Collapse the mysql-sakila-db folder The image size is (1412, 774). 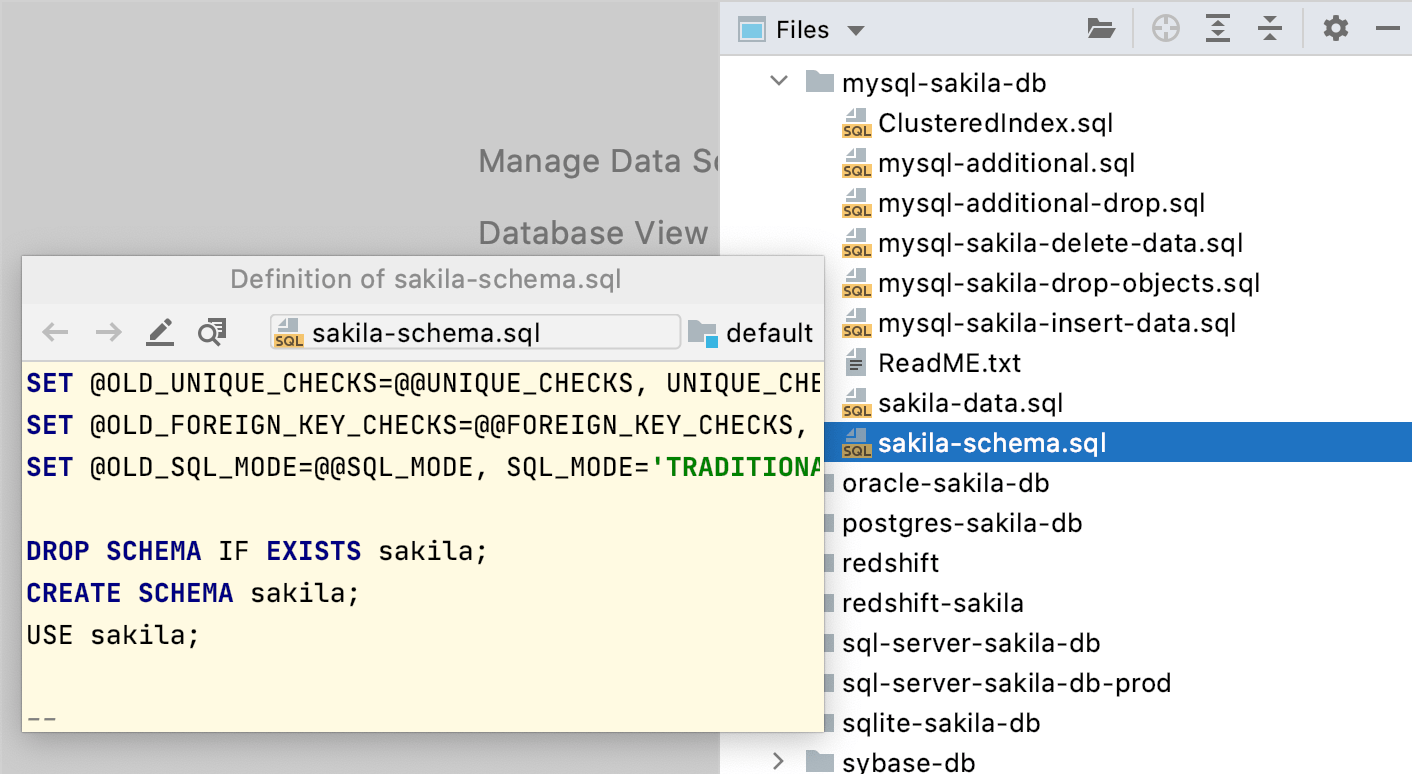point(779,82)
